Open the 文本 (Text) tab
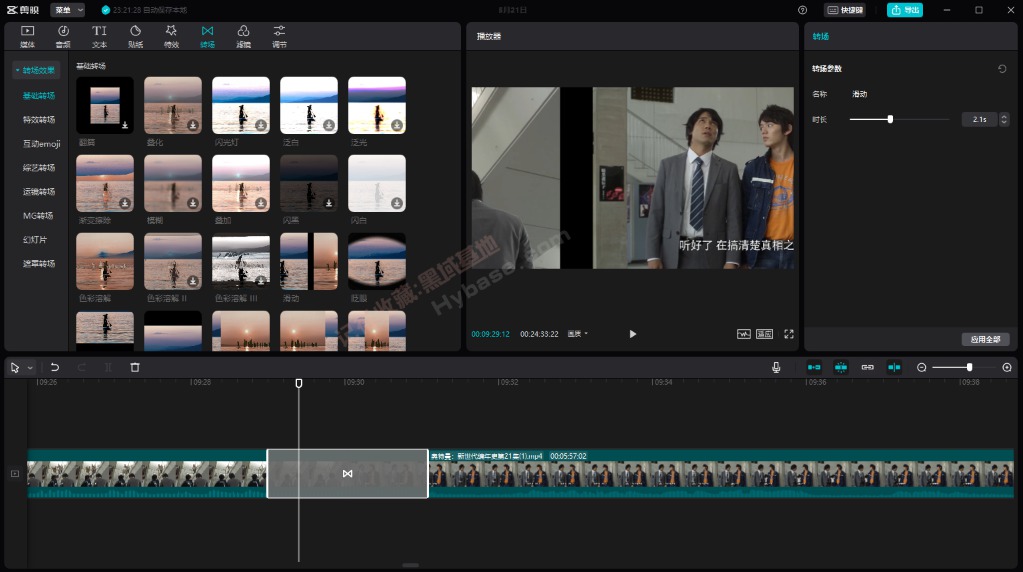The image size is (1023, 572). [x=99, y=37]
